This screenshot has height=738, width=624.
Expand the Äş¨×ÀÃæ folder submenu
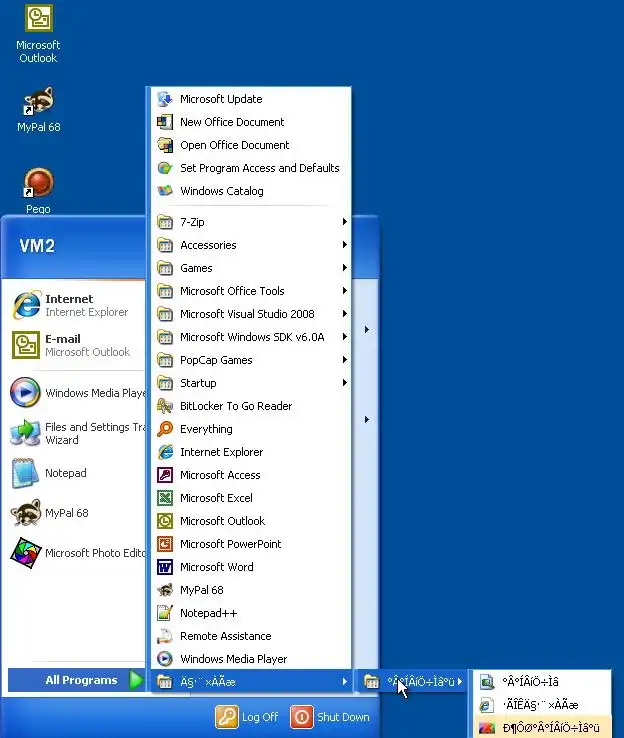click(x=252, y=682)
